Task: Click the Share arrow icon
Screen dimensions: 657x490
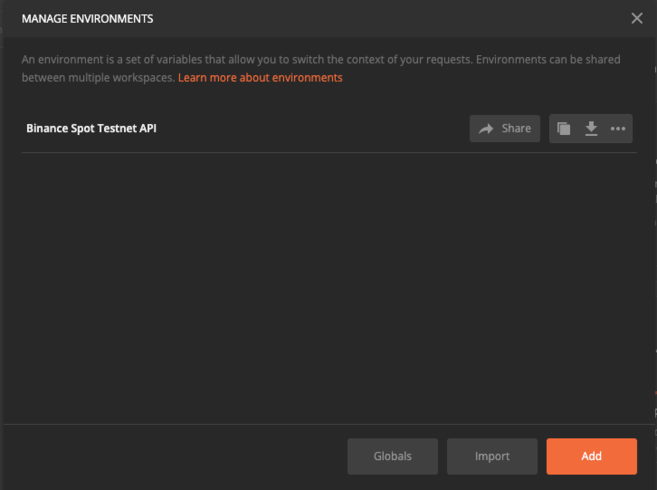Action: click(486, 129)
